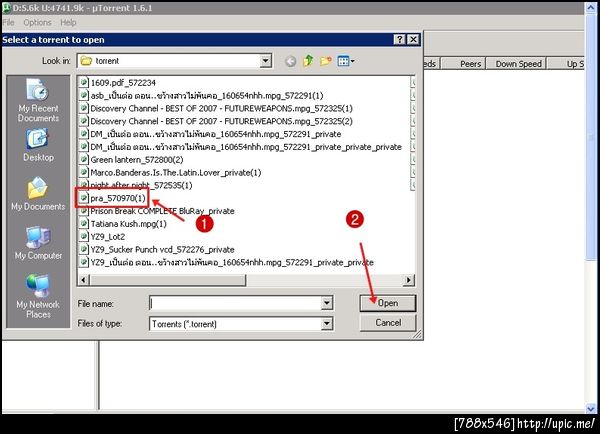Screen dimensions: 600x434
Task: Click the YZ9_Lot2 torrent file icon
Action: 83,236
